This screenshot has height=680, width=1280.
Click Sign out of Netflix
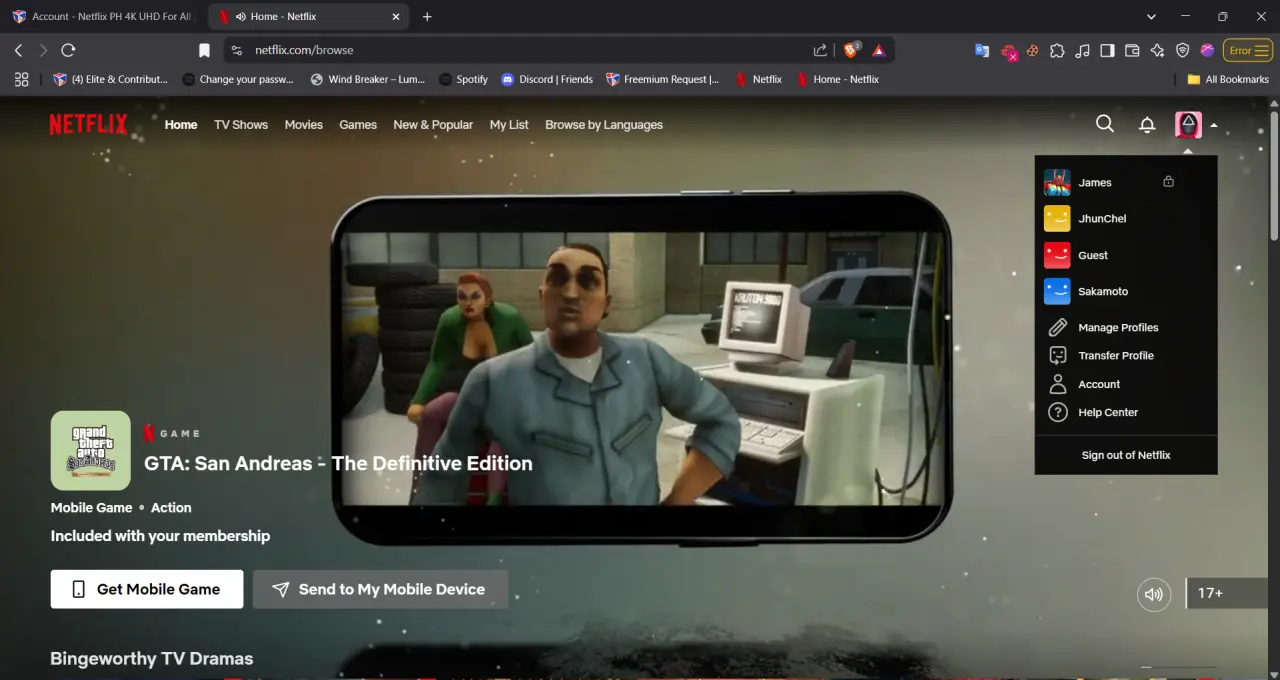pos(1126,455)
